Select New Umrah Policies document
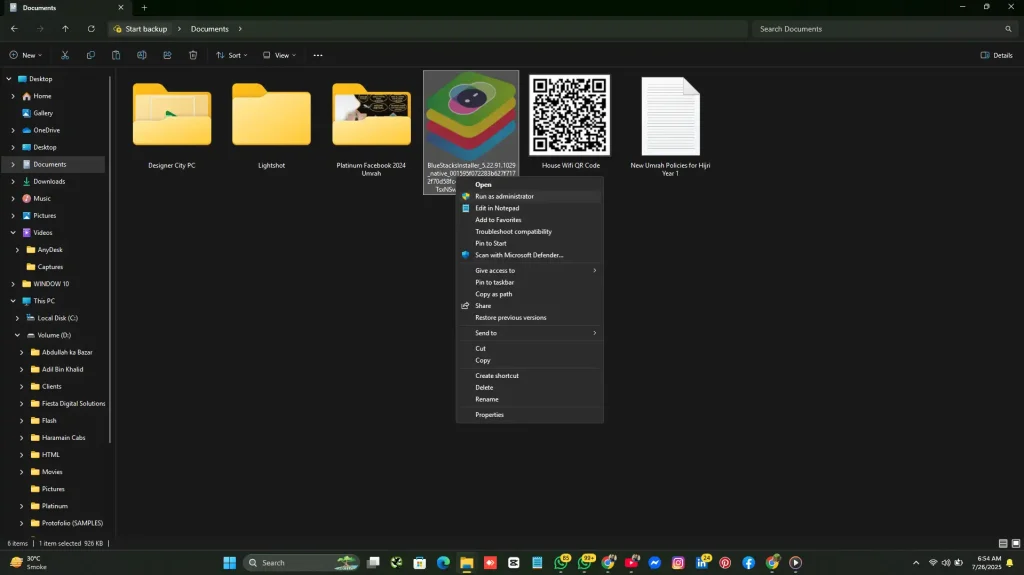1024x575 pixels. [670, 125]
